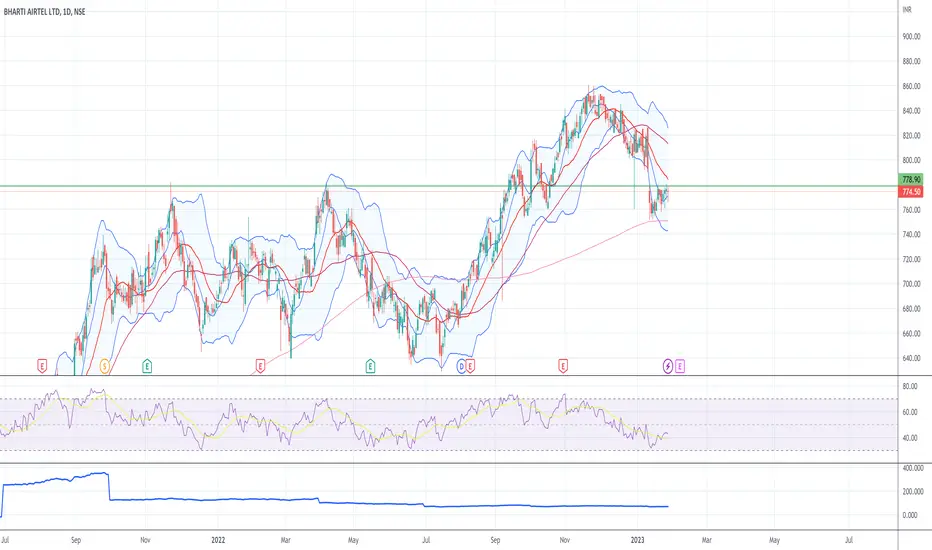Screen dimensions: 932x550
Task: Click the RSI 60.00 axis label
Action: click(909, 412)
